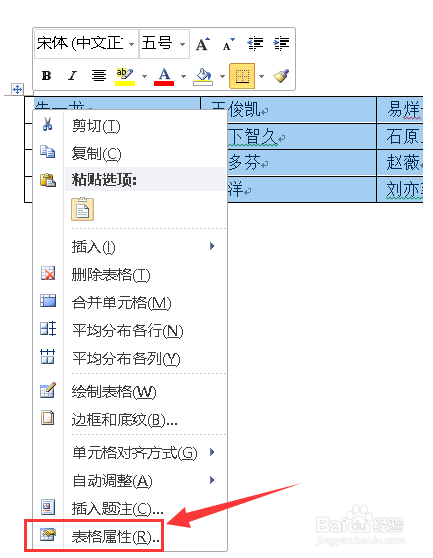Choose 平均分布各列(Y) menu entry
This screenshot has height=558, width=433.
click(x=129, y=358)
